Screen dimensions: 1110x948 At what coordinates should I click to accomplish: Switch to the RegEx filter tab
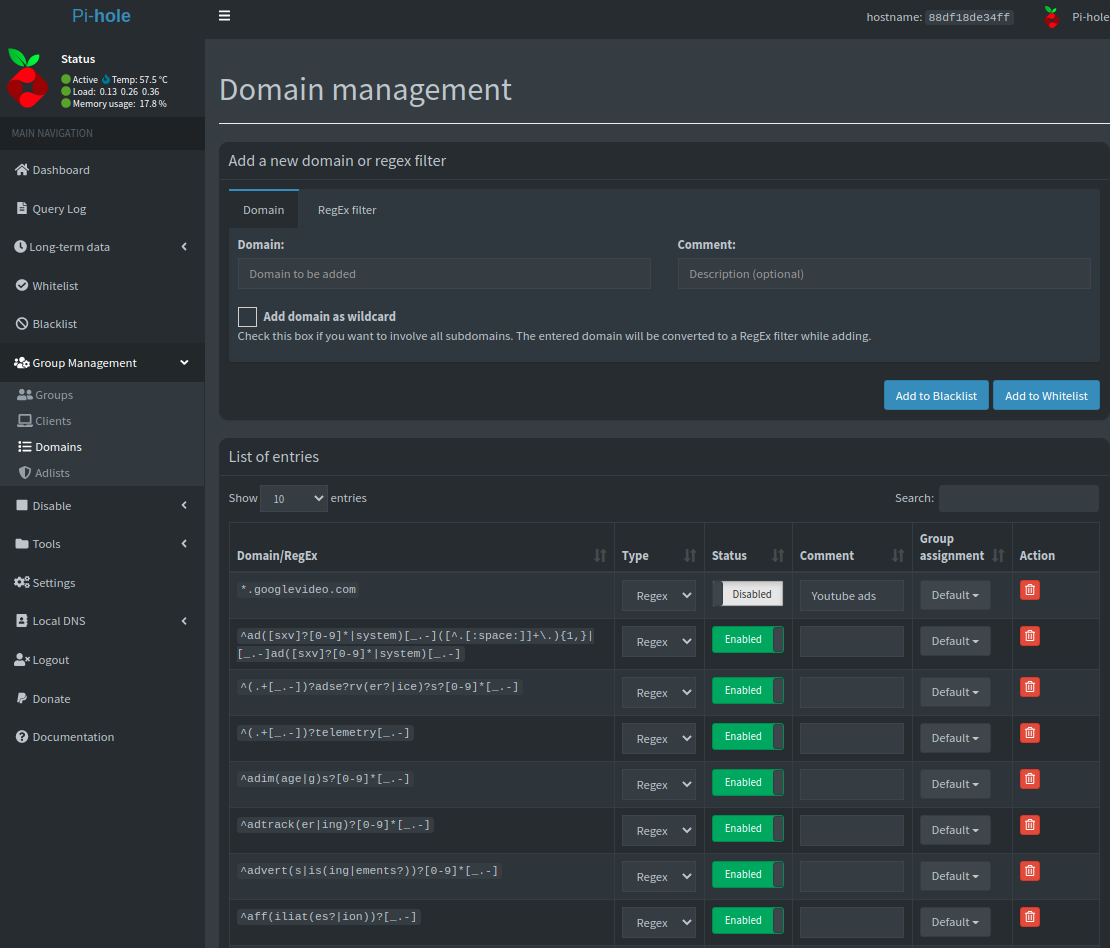(347, 210)
